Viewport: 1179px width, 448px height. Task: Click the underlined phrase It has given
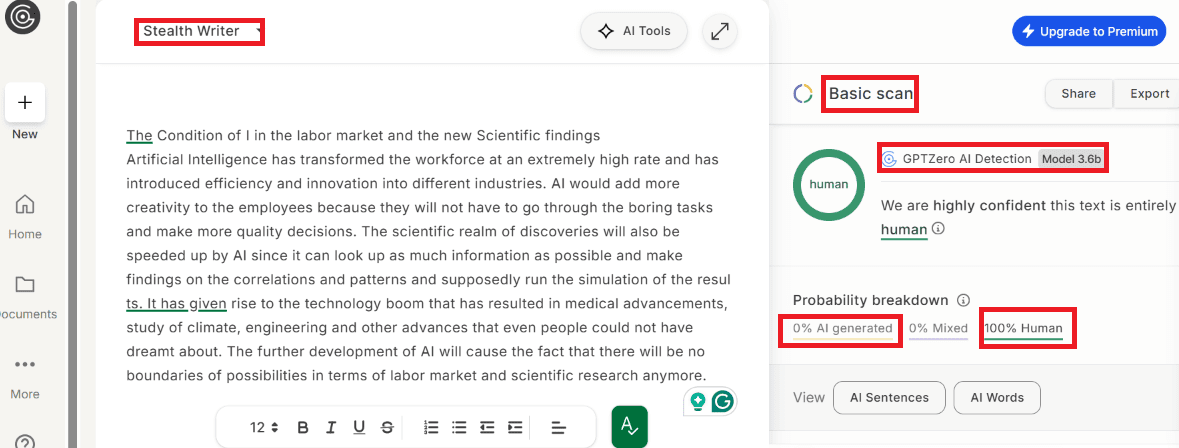(x=186, y=304)
